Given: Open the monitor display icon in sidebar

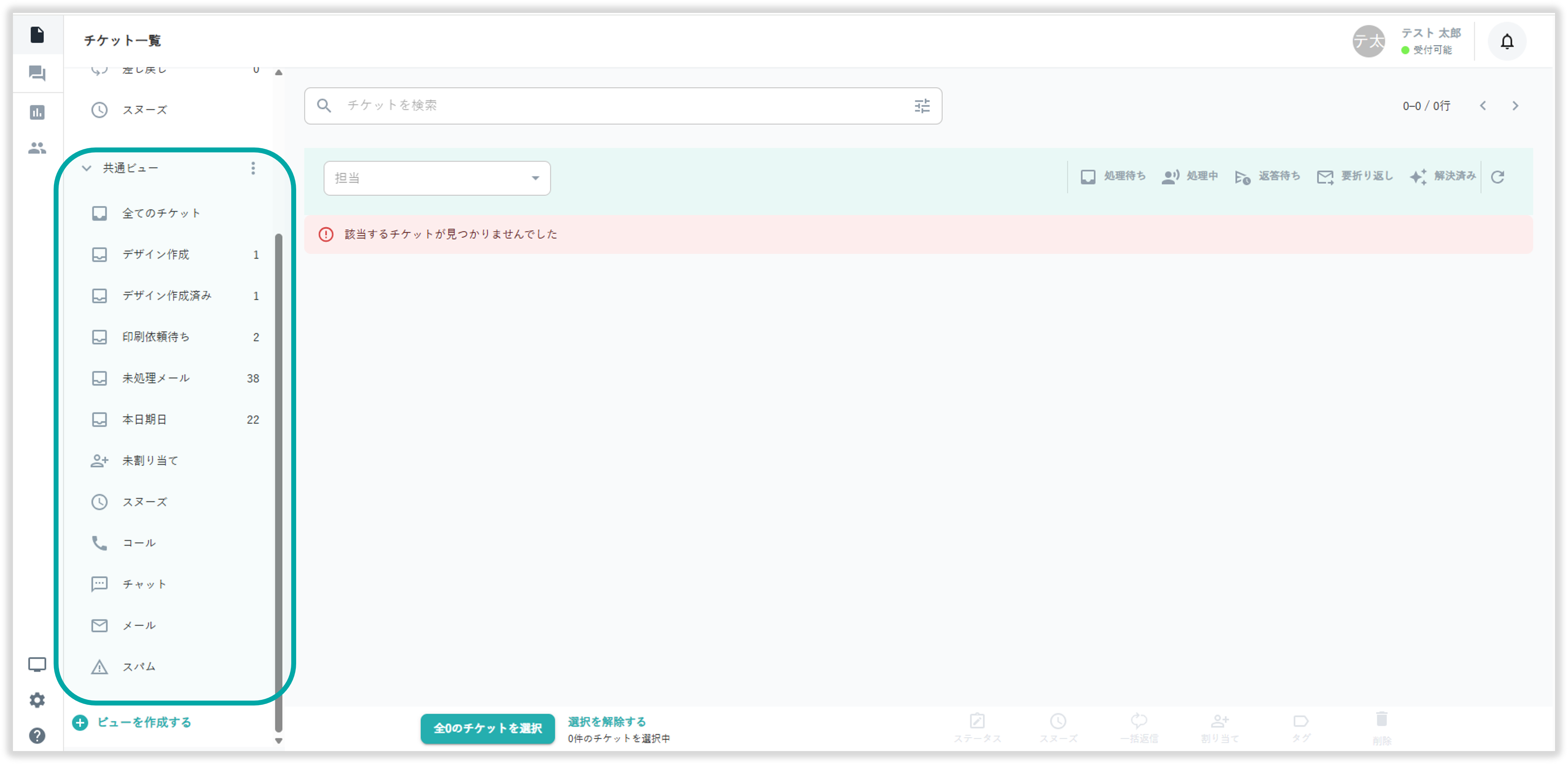Looking at the screenshot, I should tap(37, 664).
